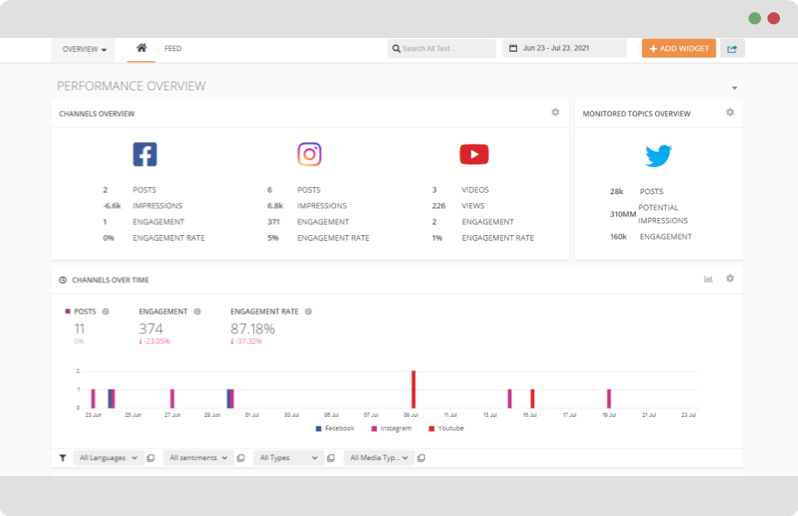Click the Twitter 310MM potential impressions value

coord(623,214)
